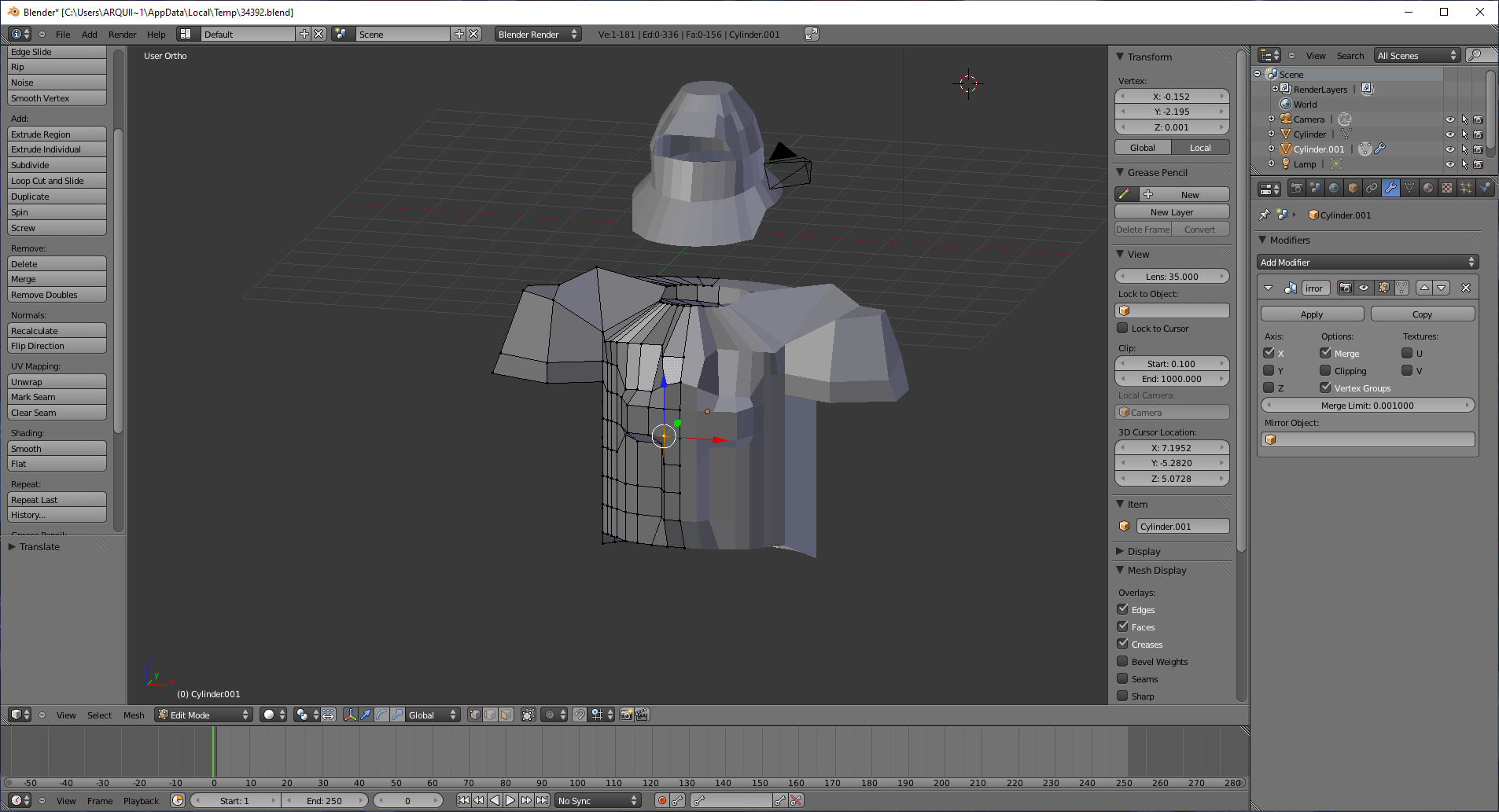This screenshot has height=812, width=1499.
Task: Hide Cylinder.001 using its eye icon
Action: coord(1449,149)
